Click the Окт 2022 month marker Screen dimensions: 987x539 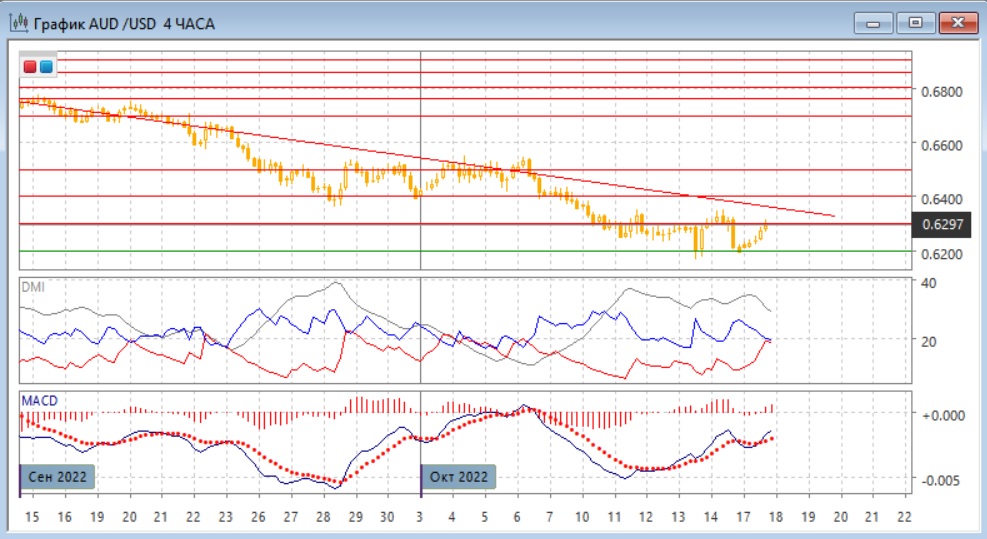click(x=459, y=476)
